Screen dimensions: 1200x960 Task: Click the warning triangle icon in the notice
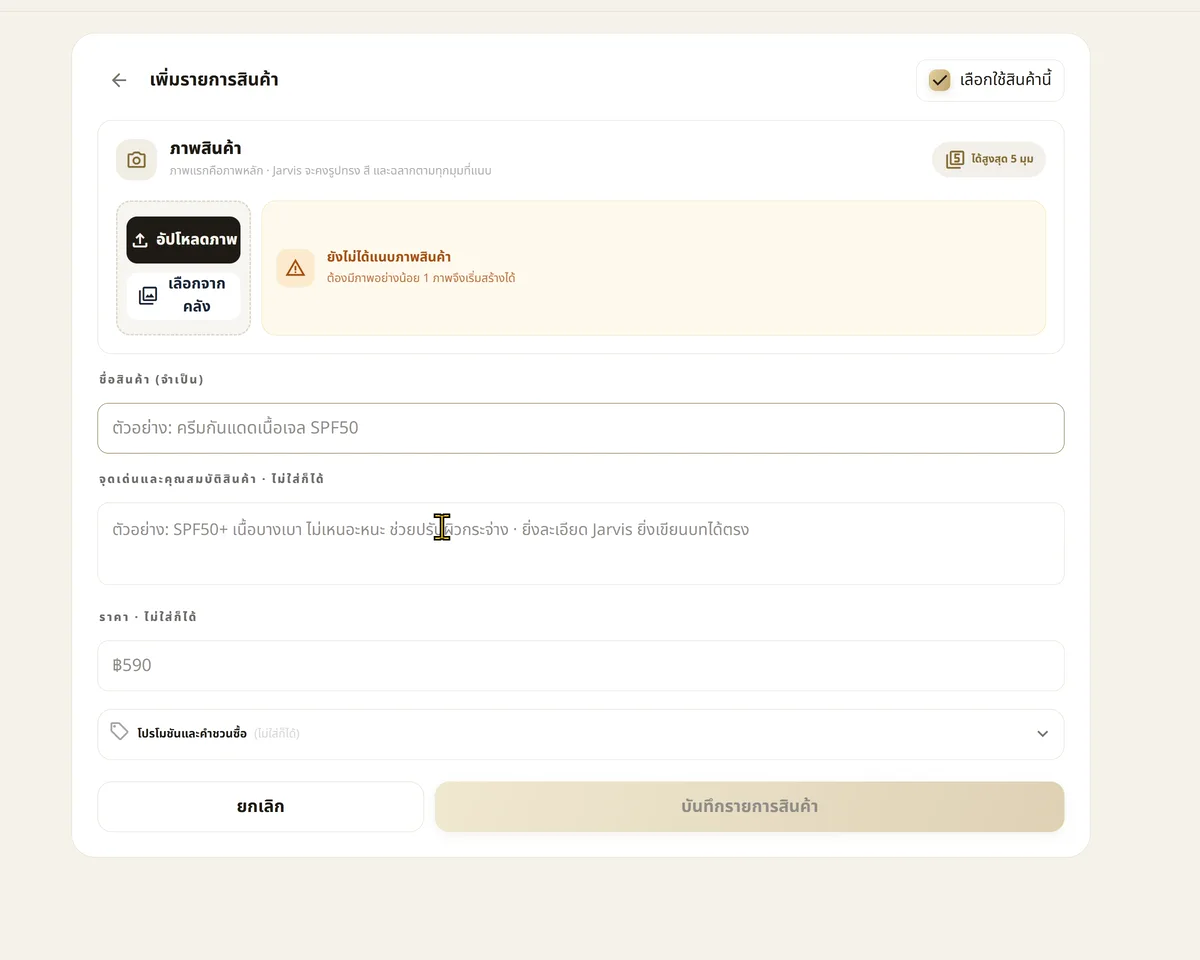coord(295,268)
